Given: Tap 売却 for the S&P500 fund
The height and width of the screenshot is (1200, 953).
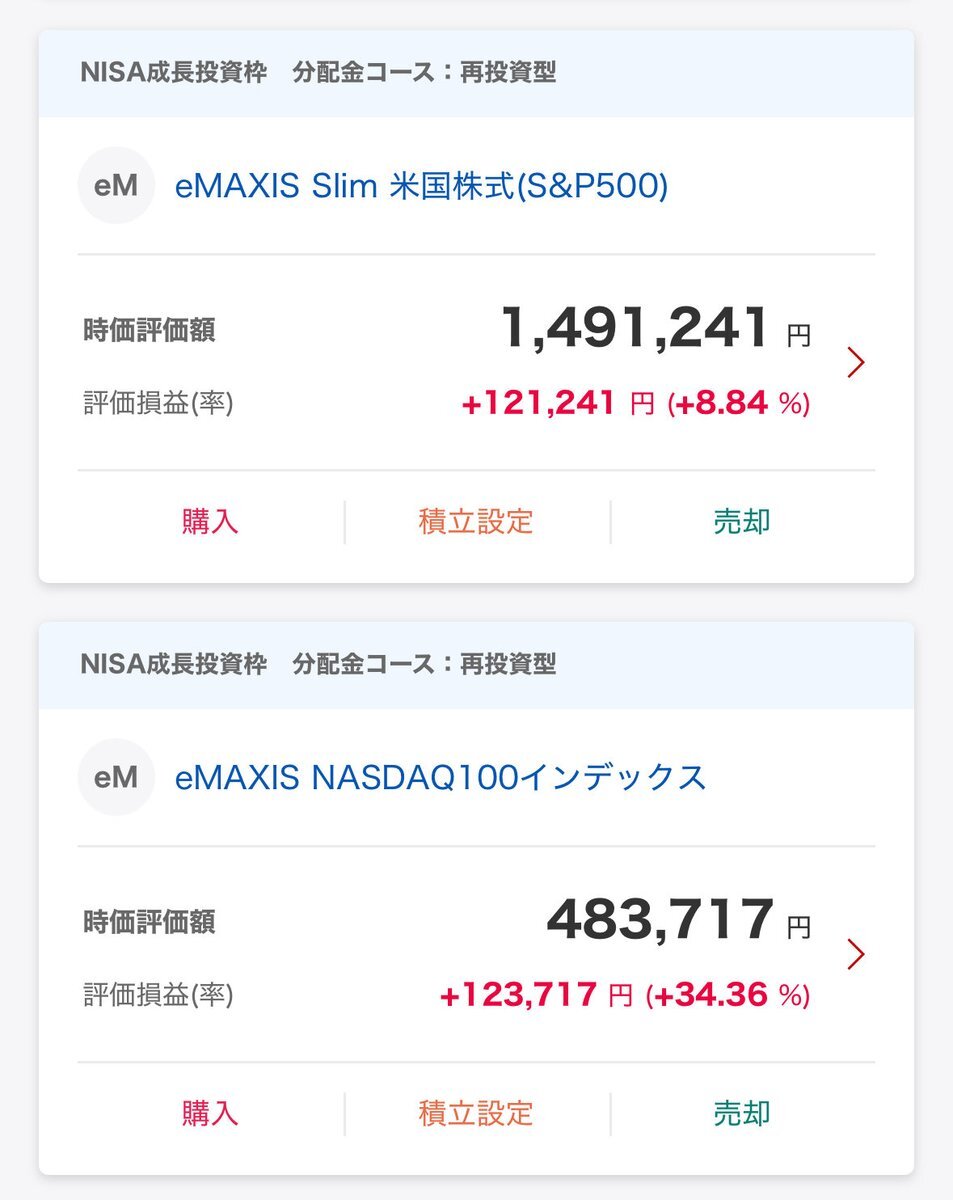Looking at the screenshot, I should click(x=742, y=522).
